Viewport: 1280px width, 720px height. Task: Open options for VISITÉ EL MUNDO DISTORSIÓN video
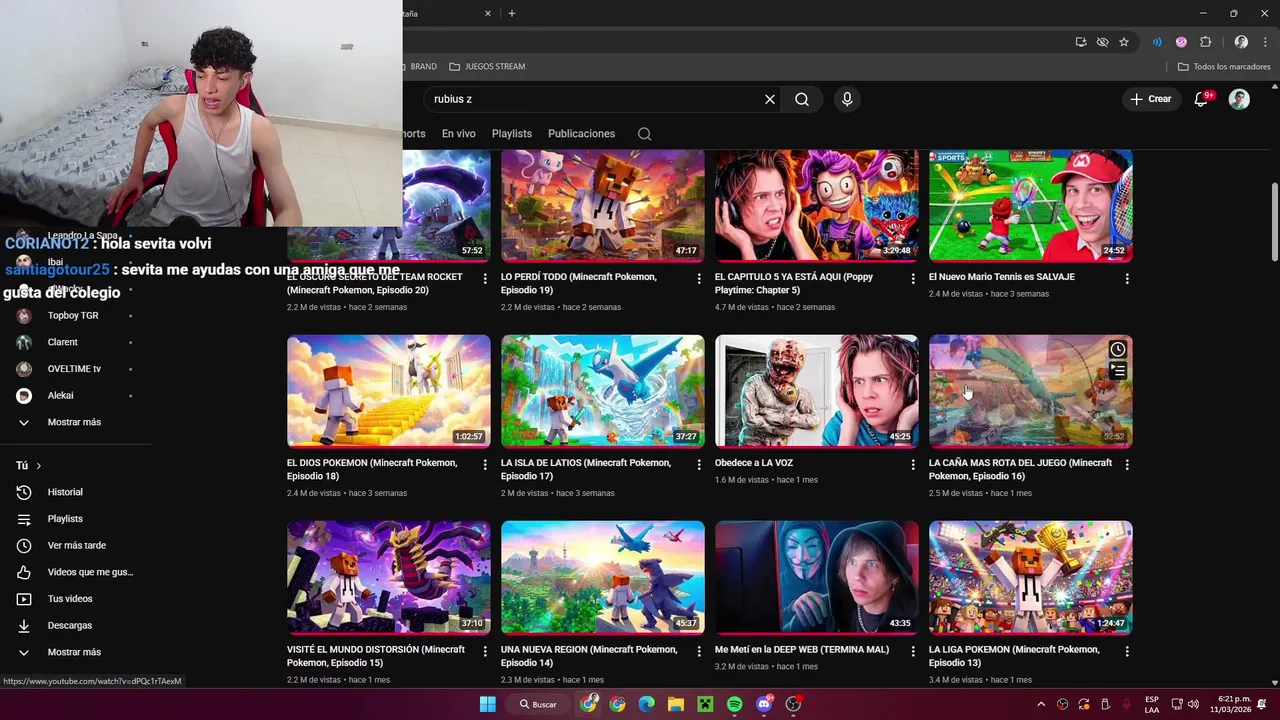[x=485, y=650]
